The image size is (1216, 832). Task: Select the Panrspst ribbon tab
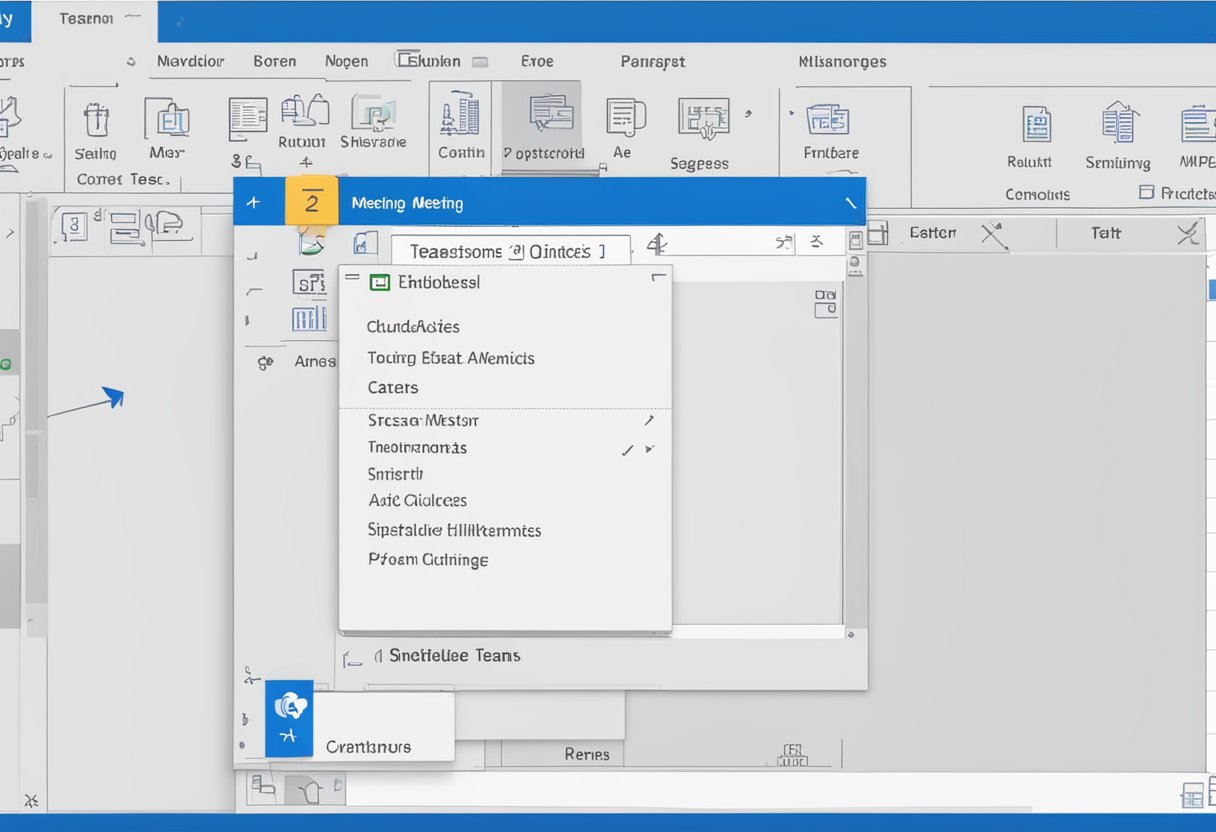(x=652, y=61)
